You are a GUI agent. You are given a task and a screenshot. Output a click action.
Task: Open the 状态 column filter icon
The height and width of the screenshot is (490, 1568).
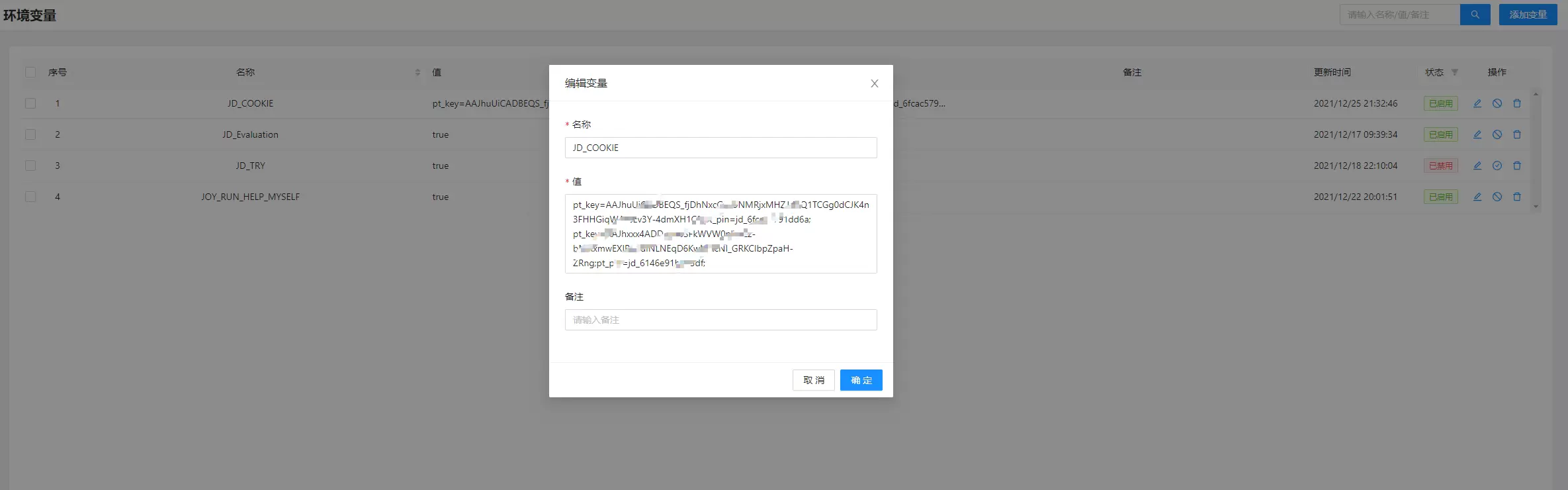[x=1455, y=72]
